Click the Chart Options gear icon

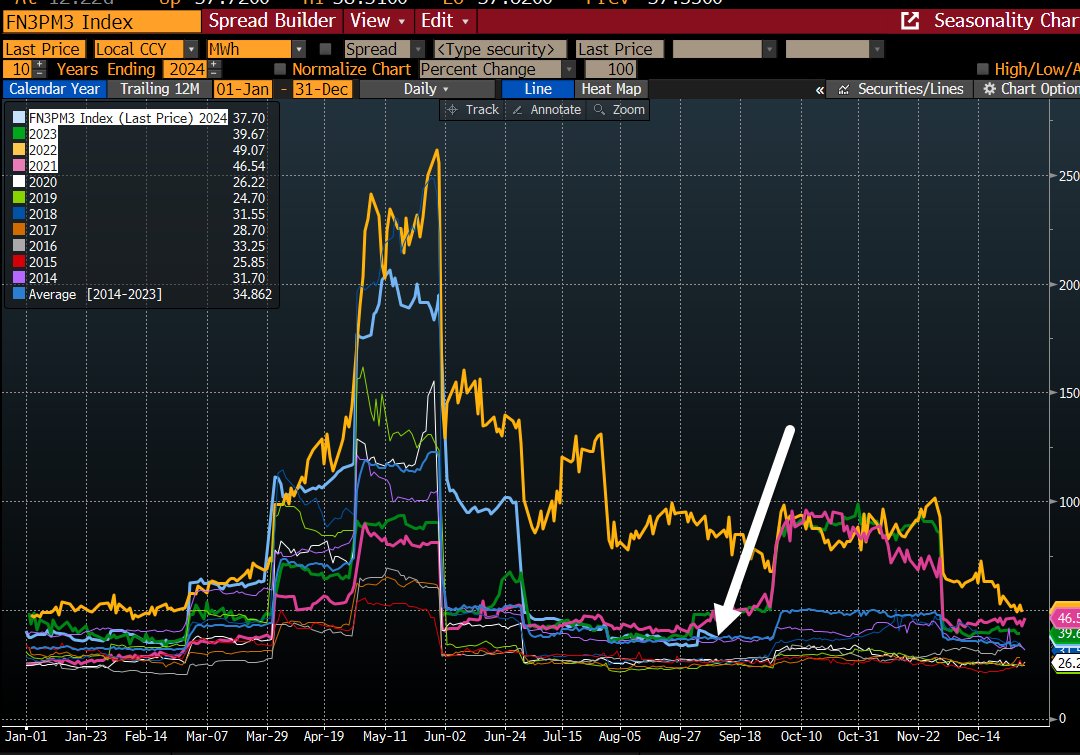[989, 89]
